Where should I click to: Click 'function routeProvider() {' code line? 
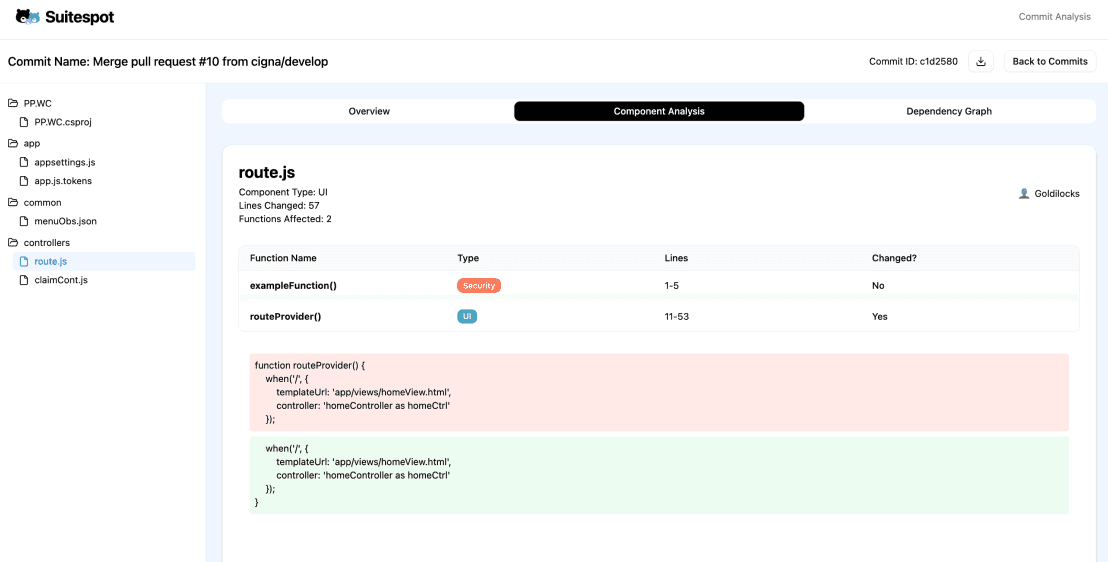(310, 365)
